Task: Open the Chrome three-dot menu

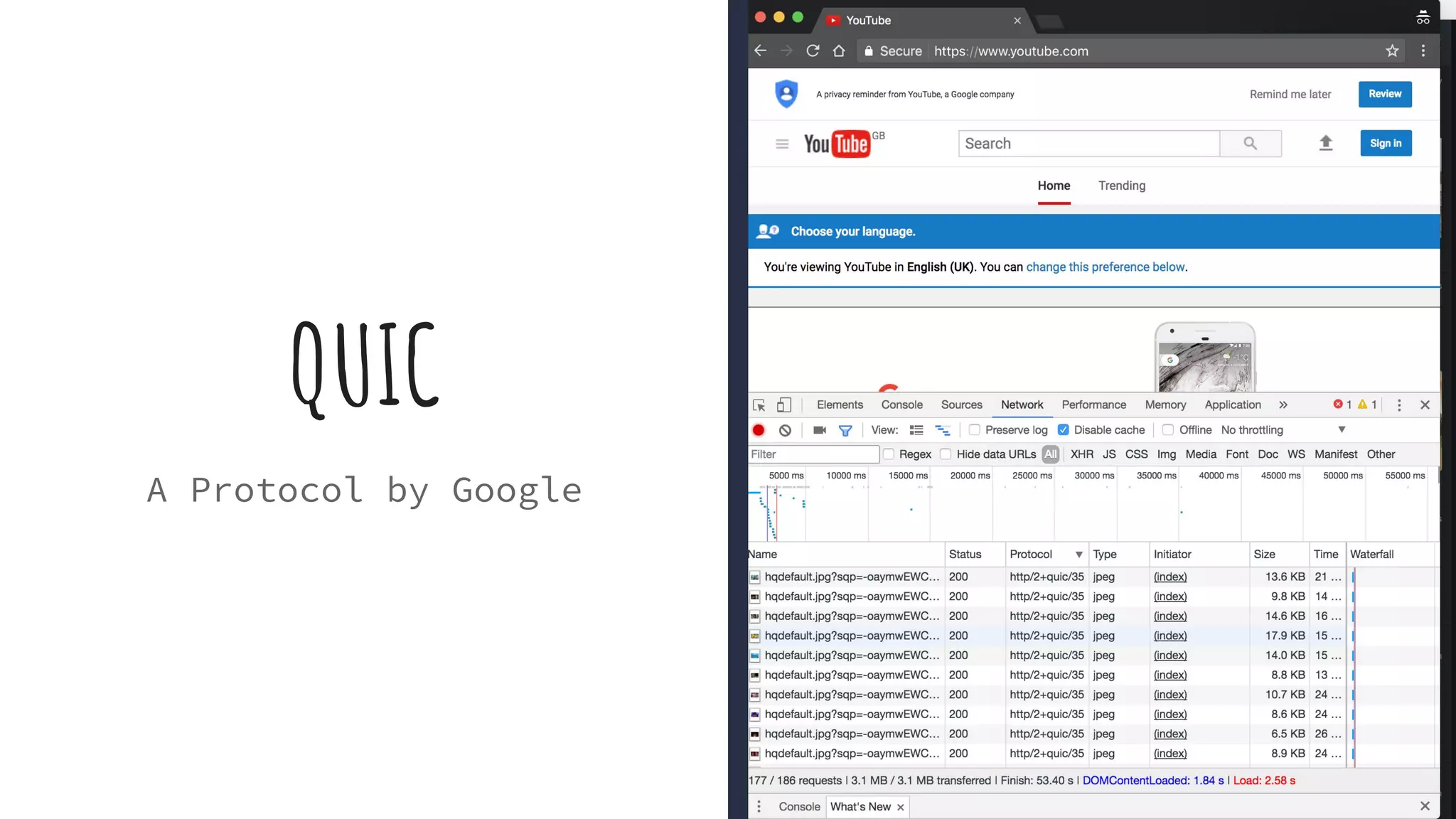Action: point(1423,50)
